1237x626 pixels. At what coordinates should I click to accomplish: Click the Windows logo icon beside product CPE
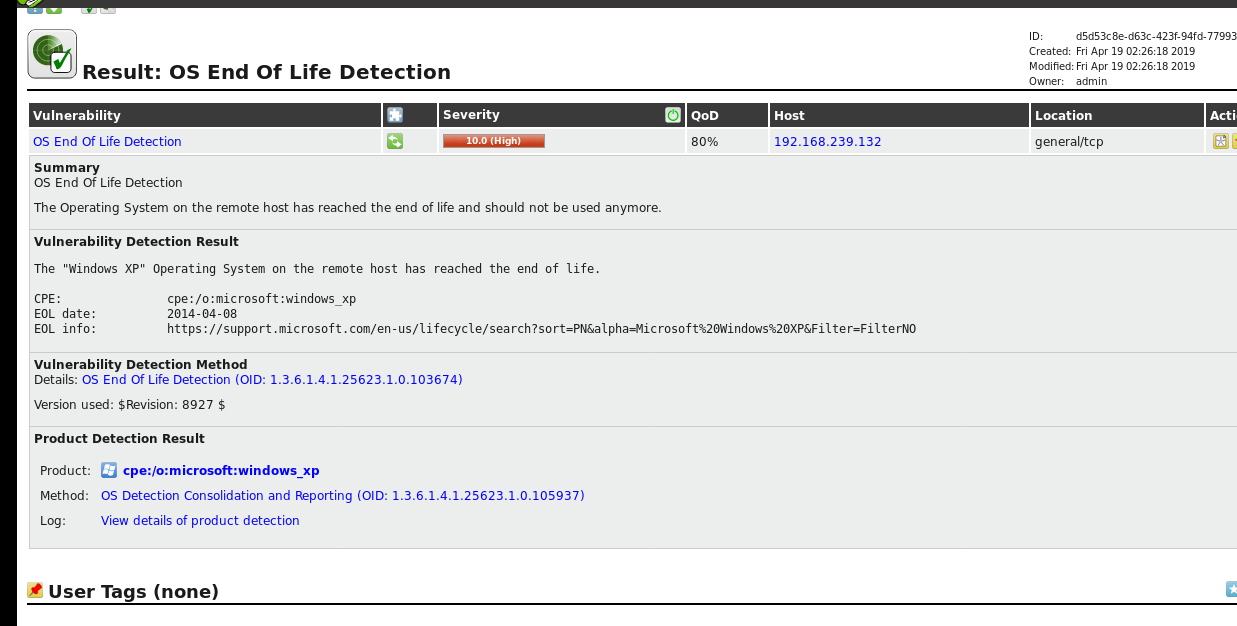click(109, 470)
